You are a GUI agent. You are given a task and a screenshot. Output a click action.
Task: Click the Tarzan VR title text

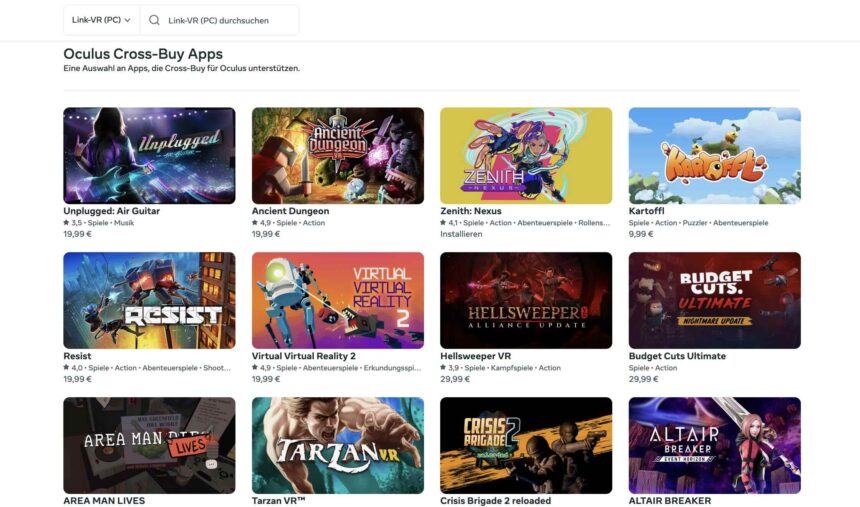278,501
